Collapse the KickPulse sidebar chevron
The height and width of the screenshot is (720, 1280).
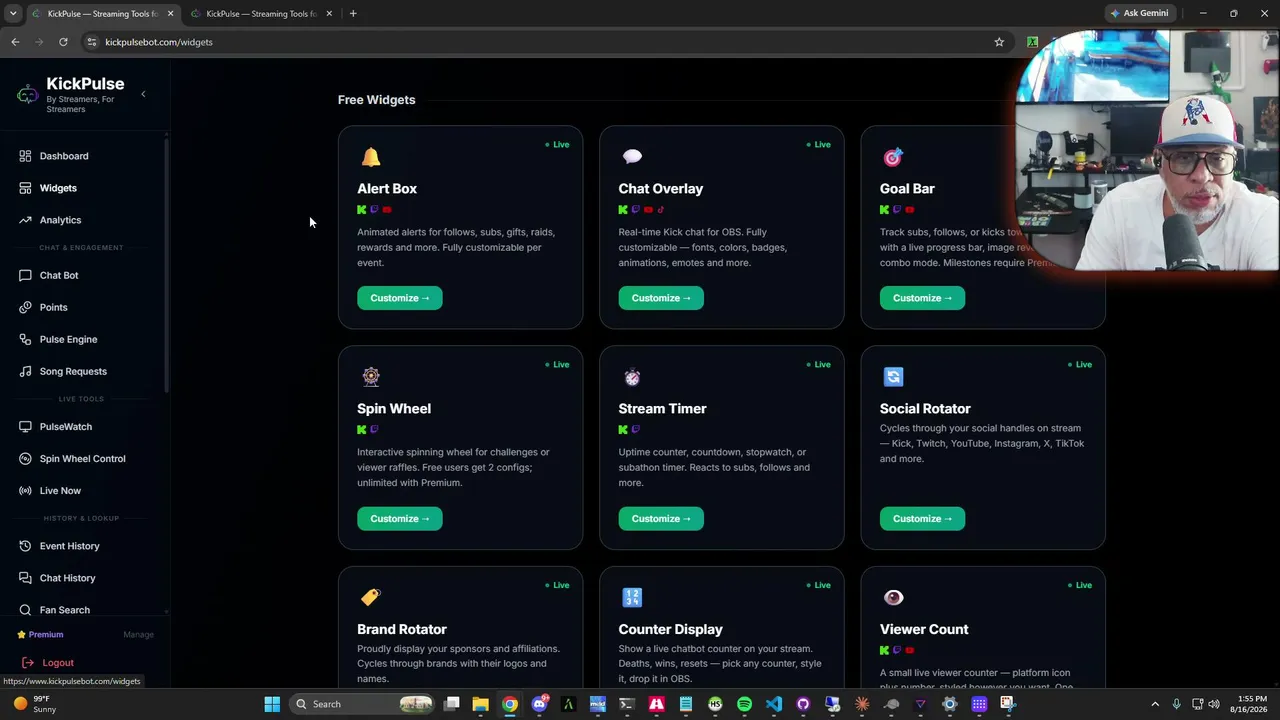pyautogui.click(x=143, y=94)
